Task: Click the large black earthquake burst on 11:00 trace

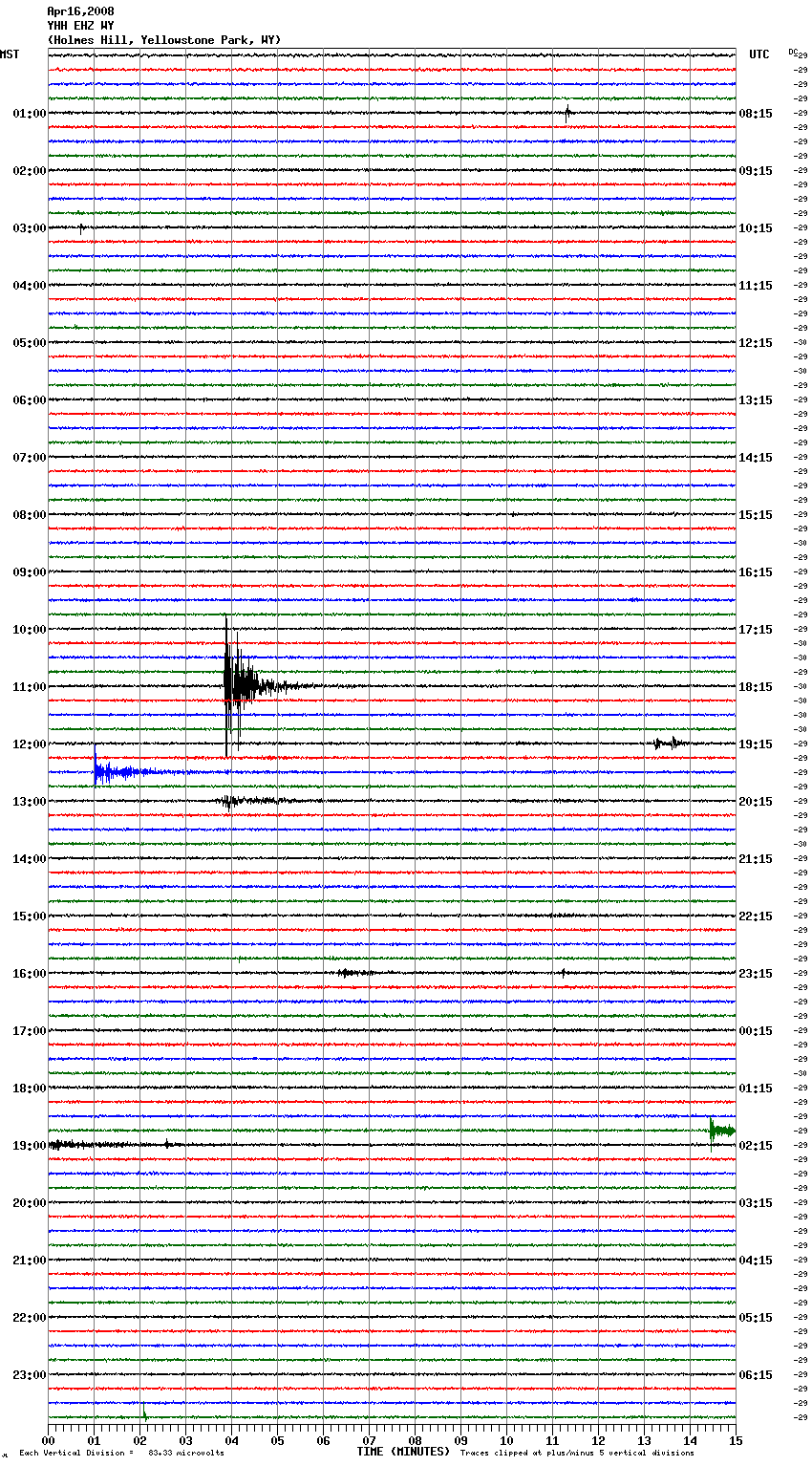Action: click(248, 685)
